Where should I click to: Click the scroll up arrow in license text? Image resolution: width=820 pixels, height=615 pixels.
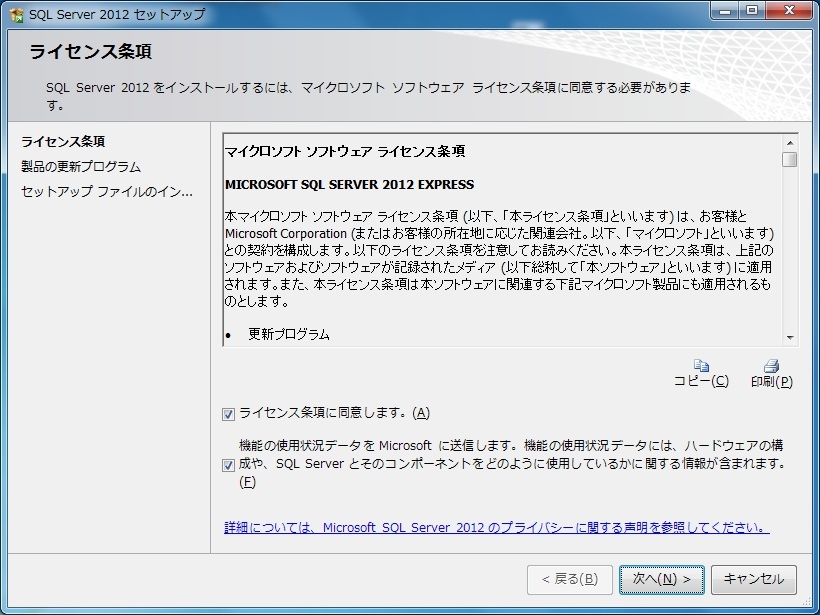click(790, 141)
